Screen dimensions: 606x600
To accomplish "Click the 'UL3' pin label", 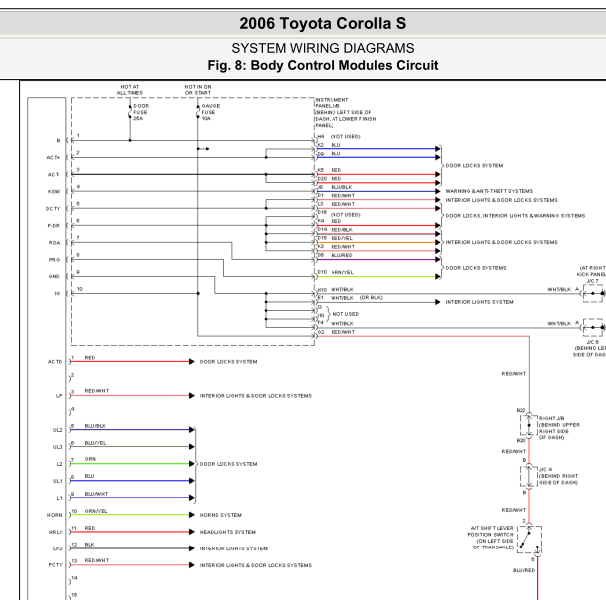I will tap(58, 447).
